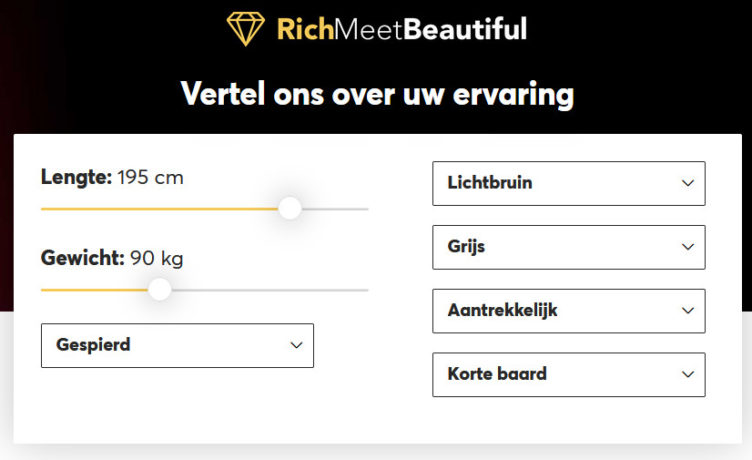Image resolution: width=752 pixels, height=460 pixels.
Task: Click the chevron arrow in the Grijs box
Action: coord(687,247)
